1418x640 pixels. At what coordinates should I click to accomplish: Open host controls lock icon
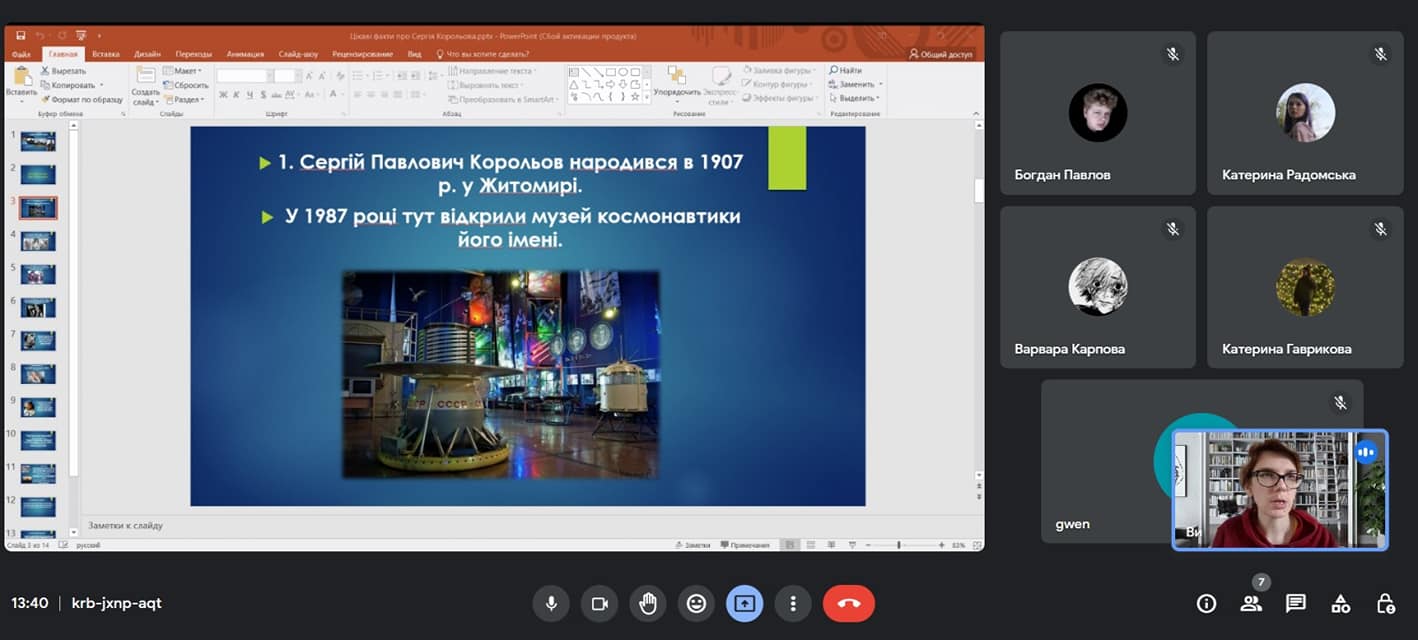point(1385,603)
